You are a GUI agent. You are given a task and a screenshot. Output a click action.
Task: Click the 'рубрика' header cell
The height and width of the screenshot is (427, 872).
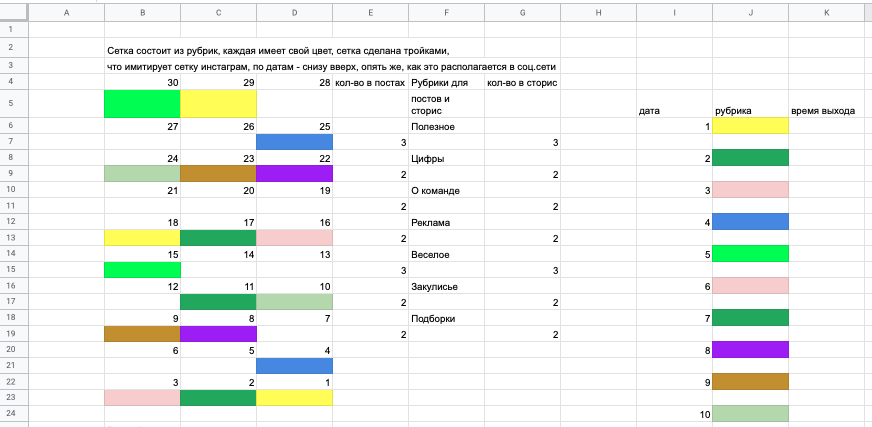click(x=751, y=104)
